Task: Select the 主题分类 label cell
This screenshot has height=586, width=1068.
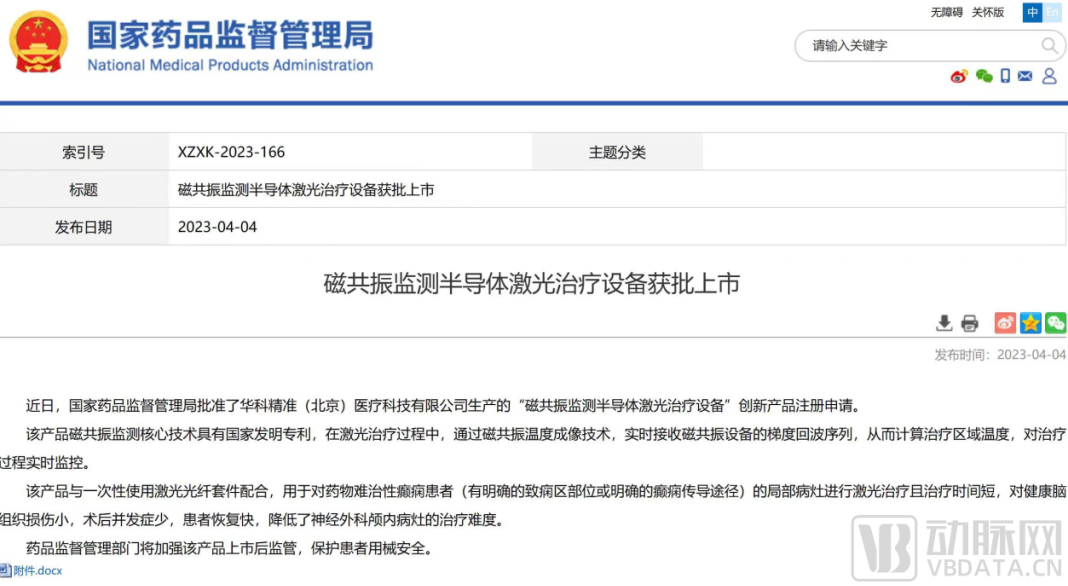Action: point(617,152)
